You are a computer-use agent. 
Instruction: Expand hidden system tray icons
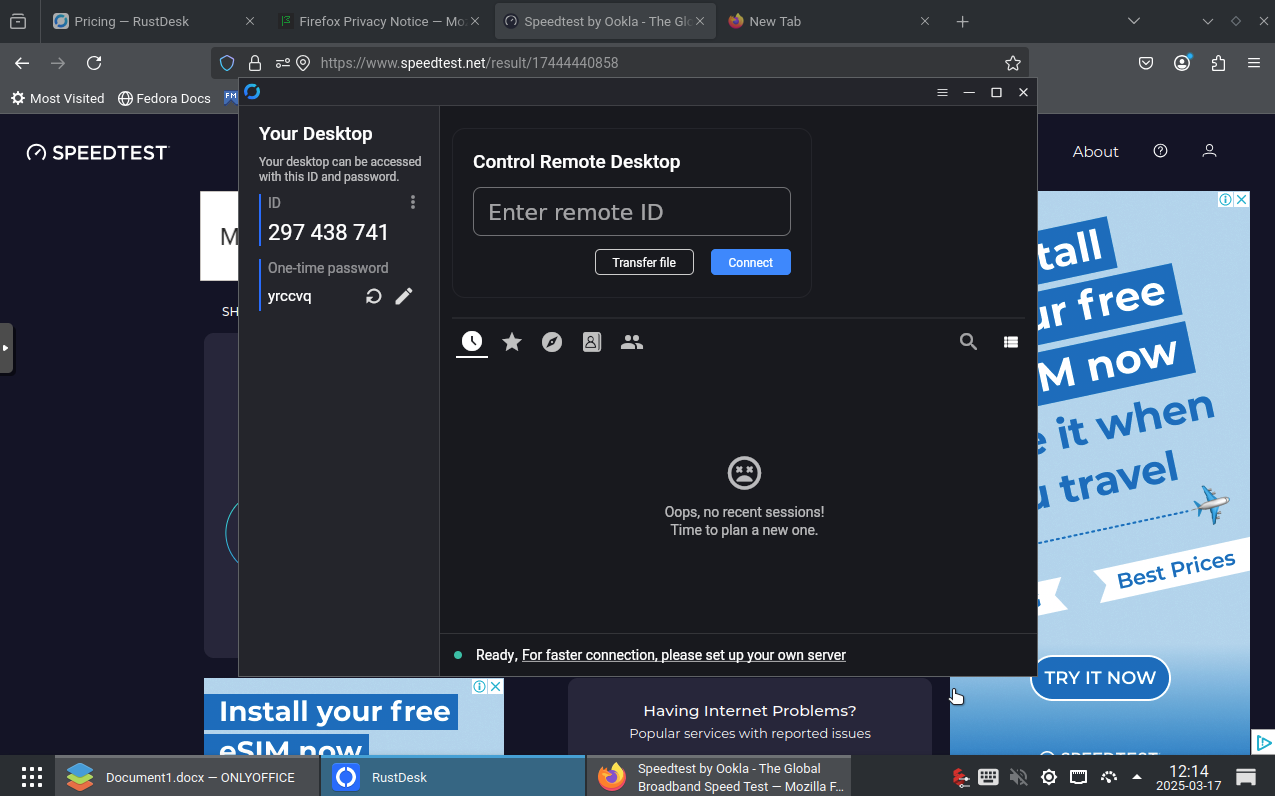pyautogui.click(x=1137, y=777)
